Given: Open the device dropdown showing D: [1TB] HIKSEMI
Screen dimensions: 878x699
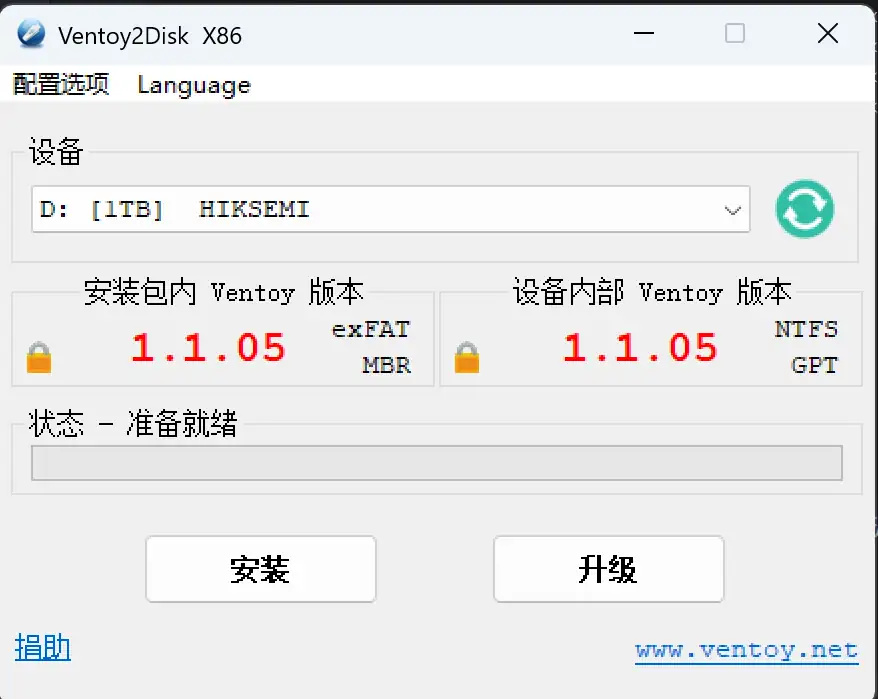Looking at the screenshot, I should coord(391,209).
